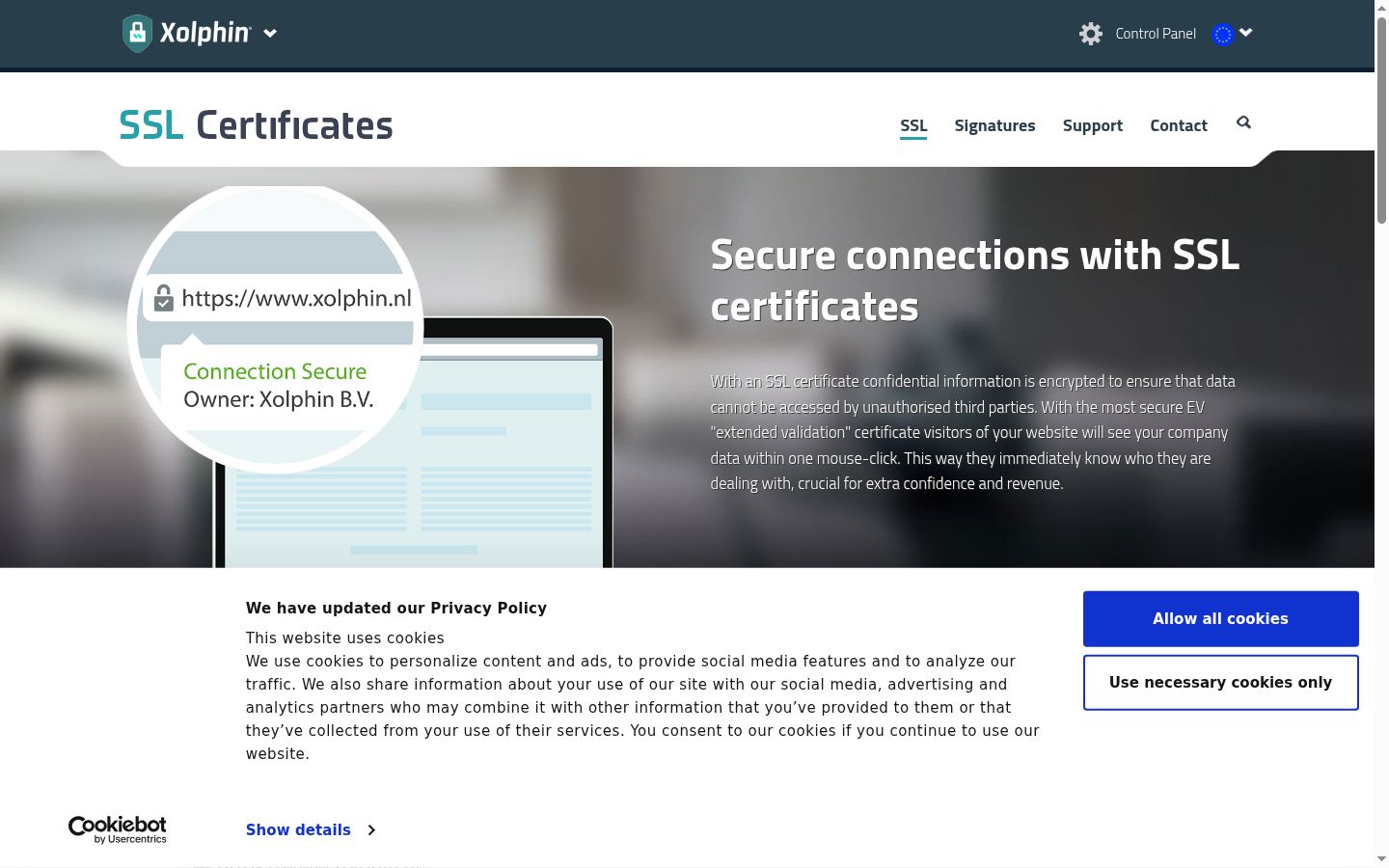
Task: Click the 'Connection Secure' text
Action: (275, 371)
